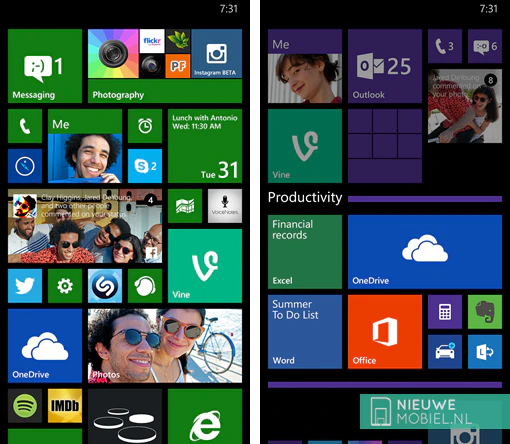This screenshot has height=444, width=510.
Task: Open the Twitter bird tile
Action: coord(25,286)
